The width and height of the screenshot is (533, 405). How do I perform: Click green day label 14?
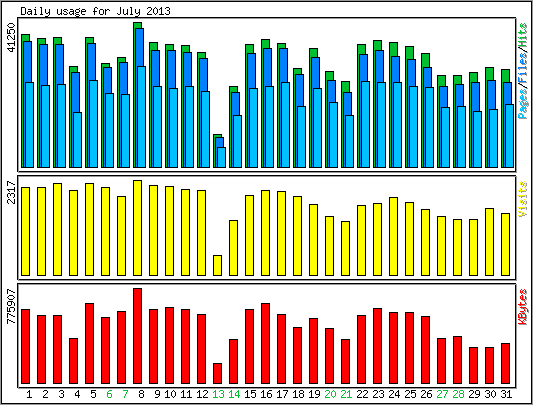pos(234,394)
